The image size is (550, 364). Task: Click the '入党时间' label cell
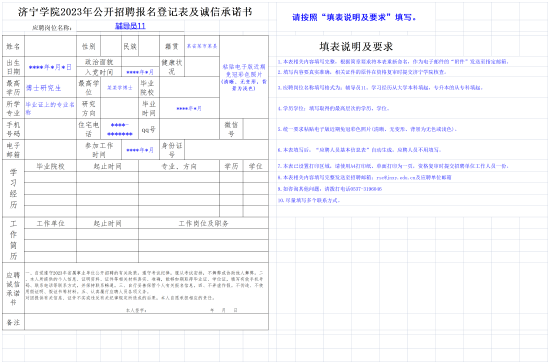pos(99,72)
